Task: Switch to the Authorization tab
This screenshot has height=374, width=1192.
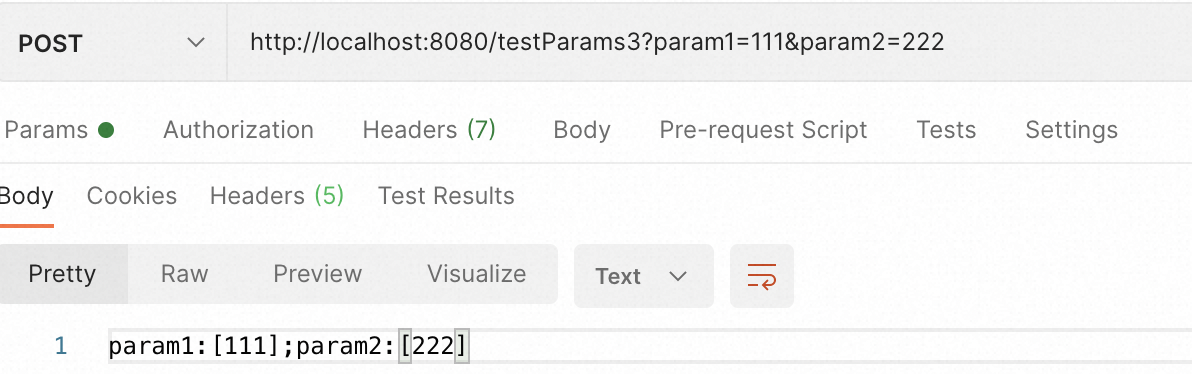Action: (x=238, y=130)
